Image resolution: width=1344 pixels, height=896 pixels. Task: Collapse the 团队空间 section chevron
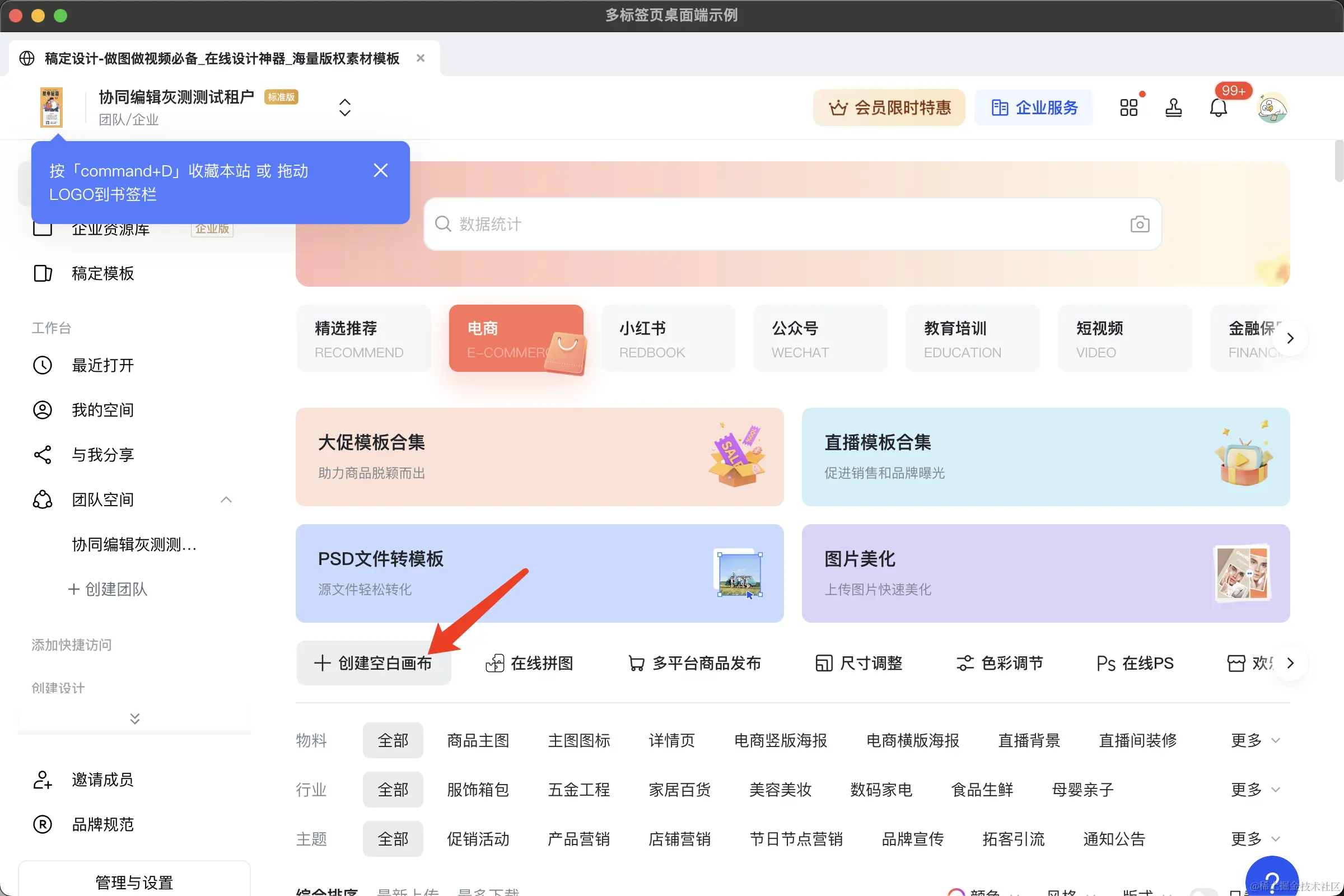click(x=226, y=500)
